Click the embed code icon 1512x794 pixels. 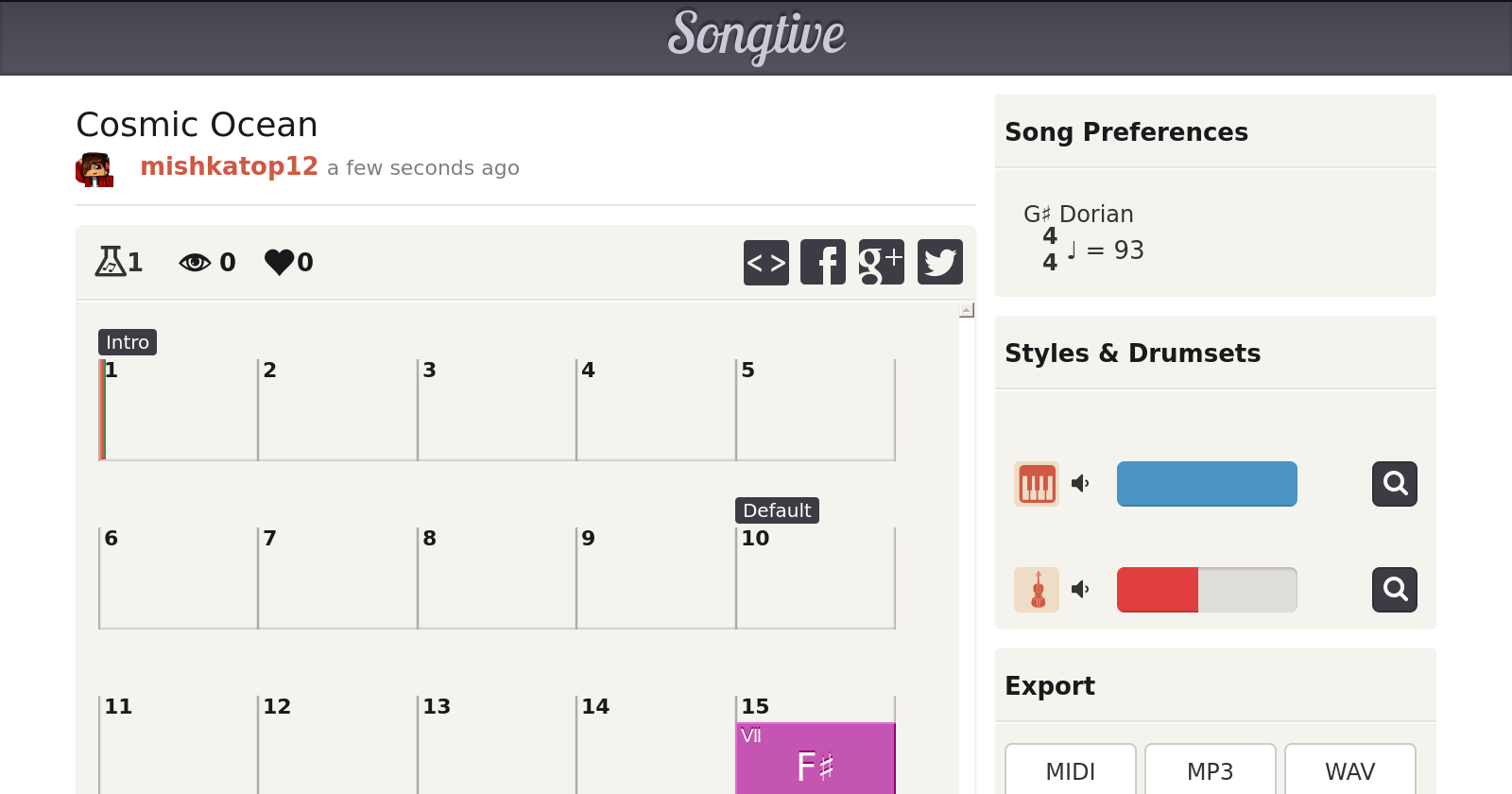pos(765,262)
